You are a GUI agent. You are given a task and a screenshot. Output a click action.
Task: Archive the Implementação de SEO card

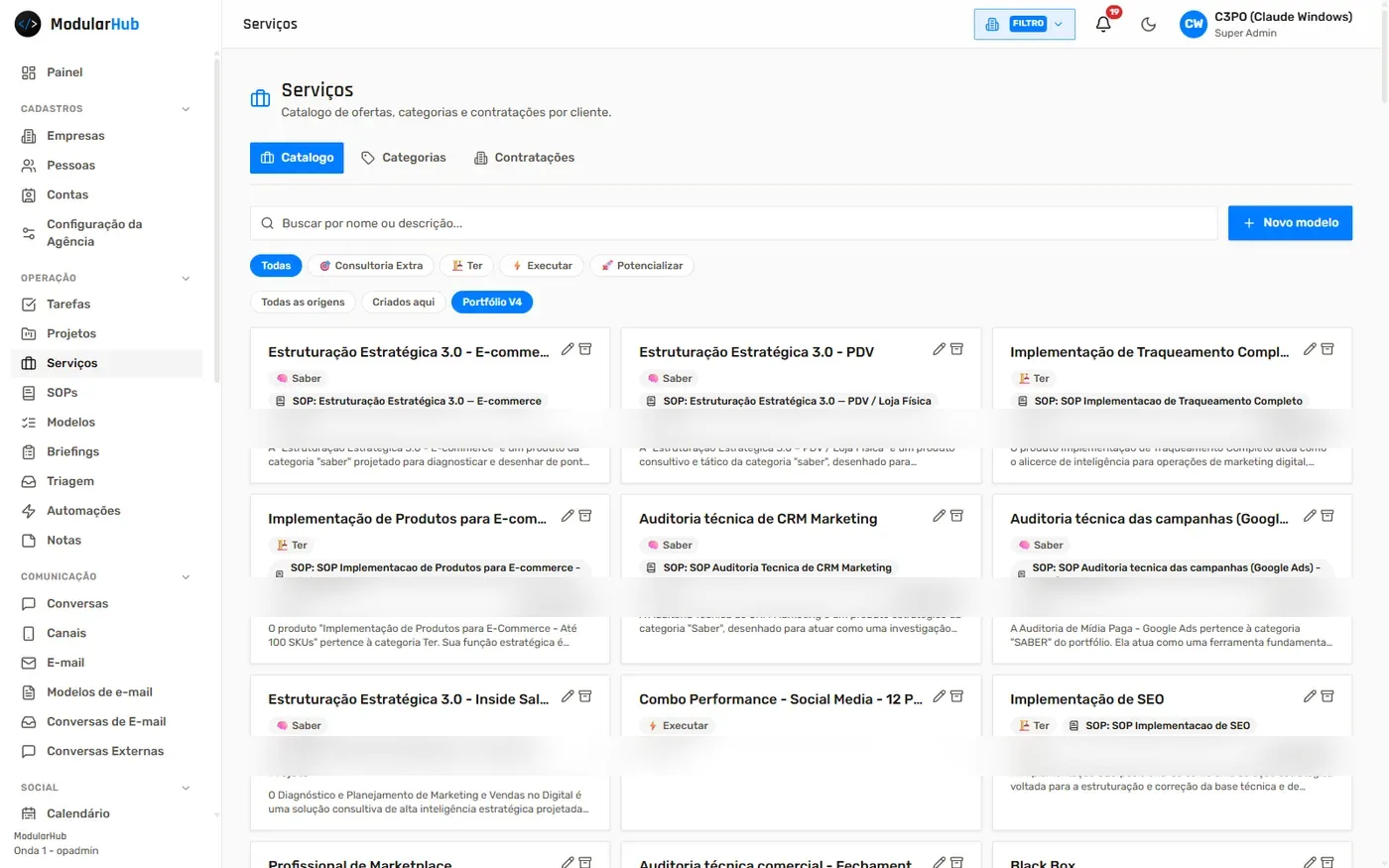(1327, 696)
